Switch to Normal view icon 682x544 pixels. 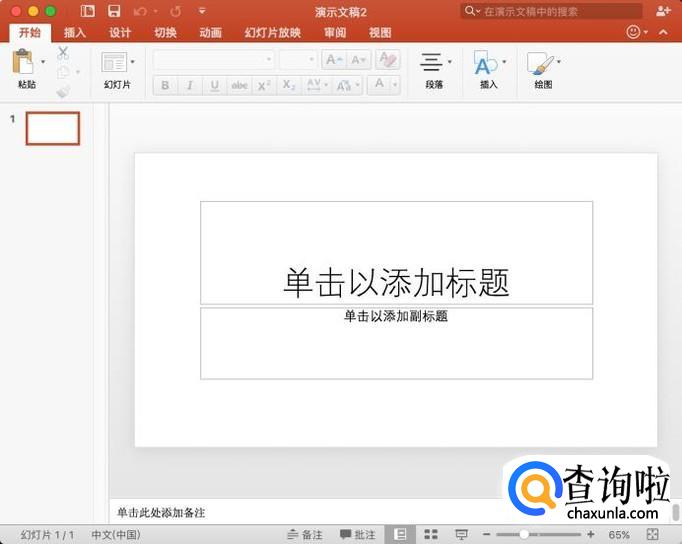pos(400,534)
